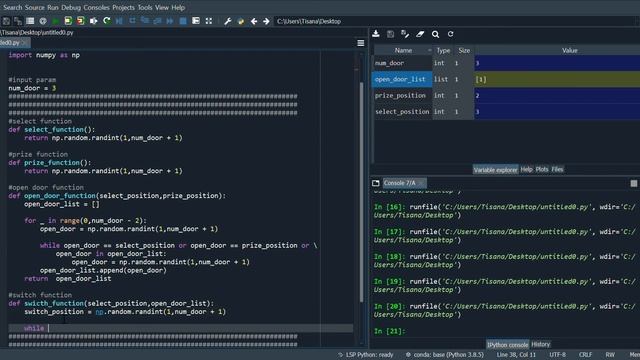Click Maximize current pane icon

tap(196, 21)
